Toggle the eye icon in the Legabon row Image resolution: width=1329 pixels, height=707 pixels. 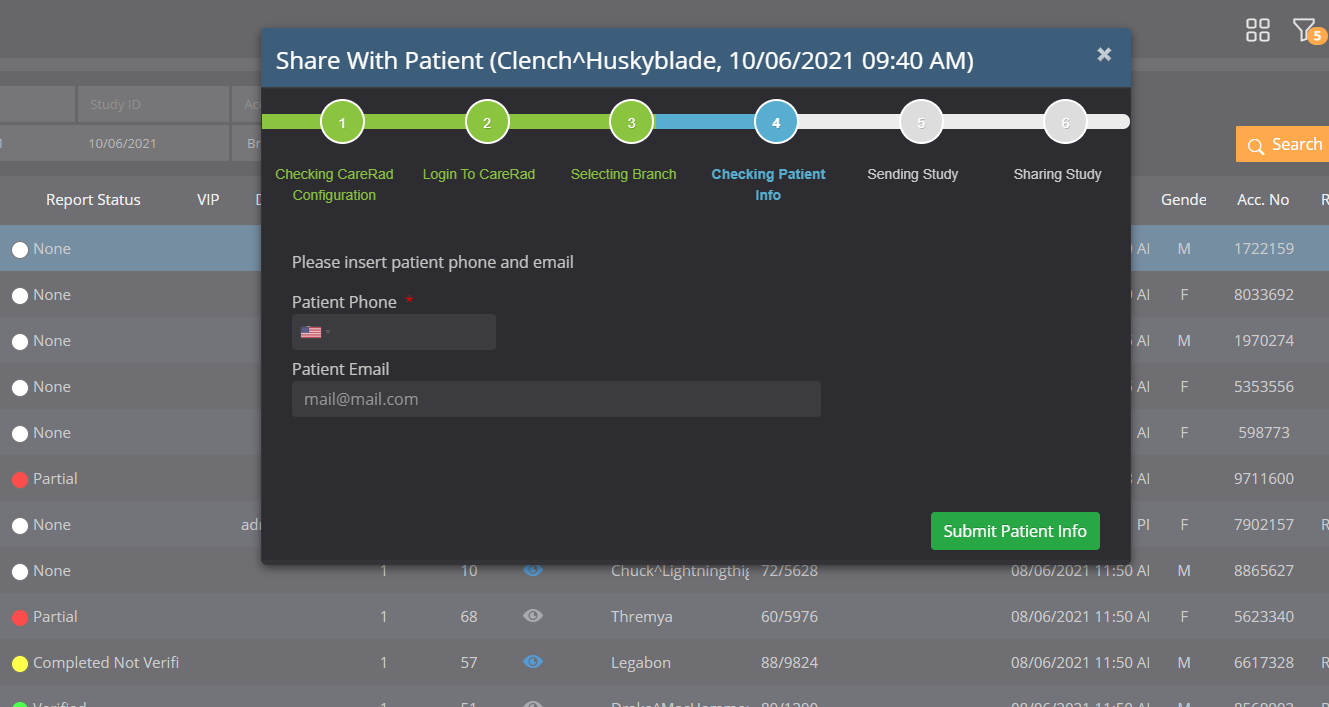pos(533,662)
